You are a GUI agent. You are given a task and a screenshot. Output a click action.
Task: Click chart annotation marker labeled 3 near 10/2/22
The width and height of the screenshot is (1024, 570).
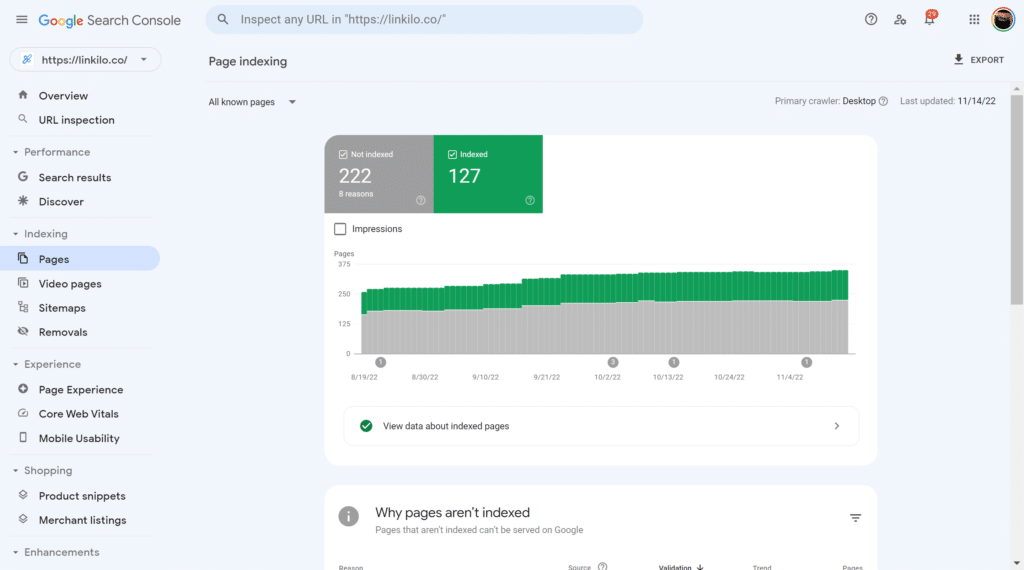(613, 362)
